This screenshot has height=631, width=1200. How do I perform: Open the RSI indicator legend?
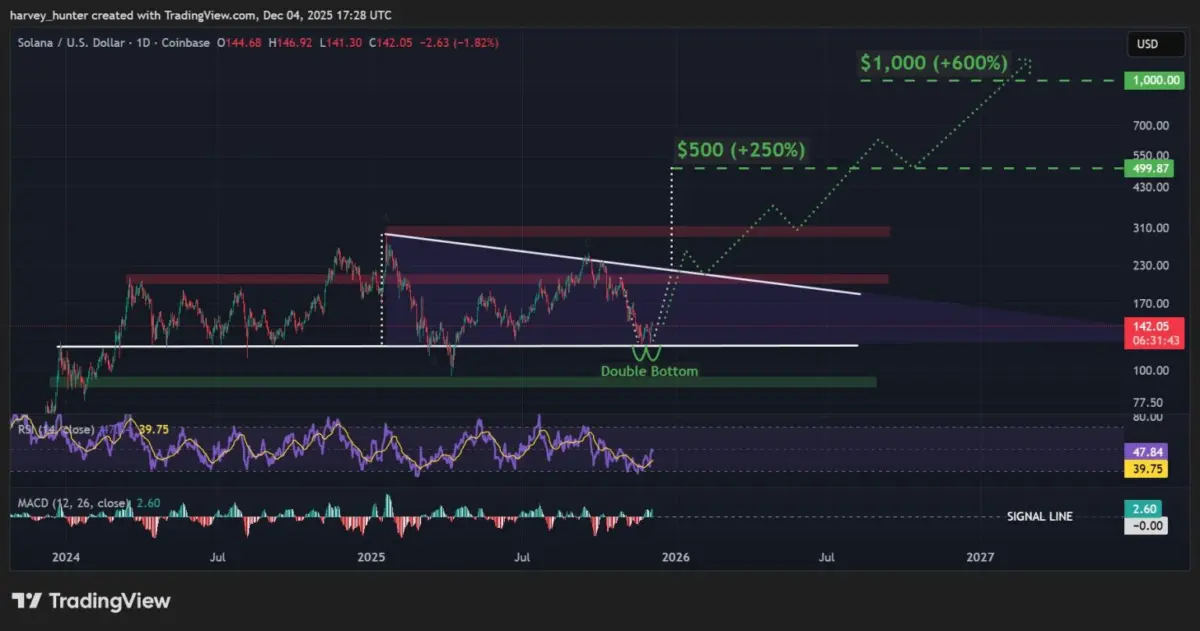click(55, 429)
